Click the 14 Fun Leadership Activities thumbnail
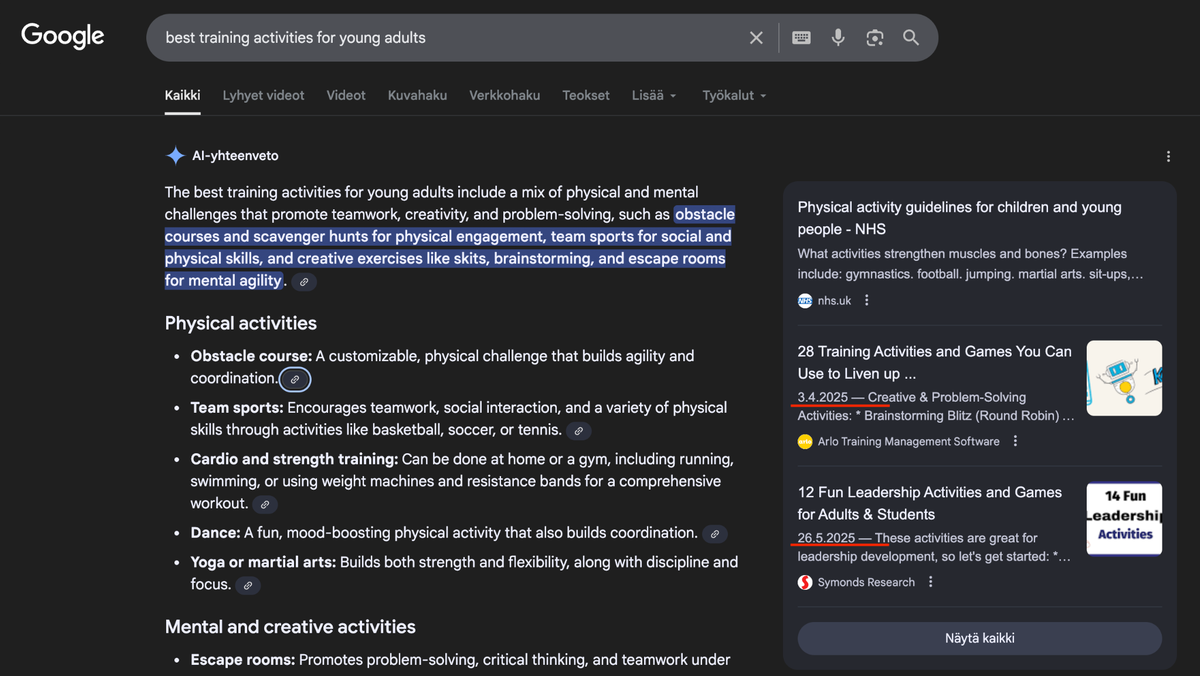The image size is (1200, 676). pos(1124,518)
